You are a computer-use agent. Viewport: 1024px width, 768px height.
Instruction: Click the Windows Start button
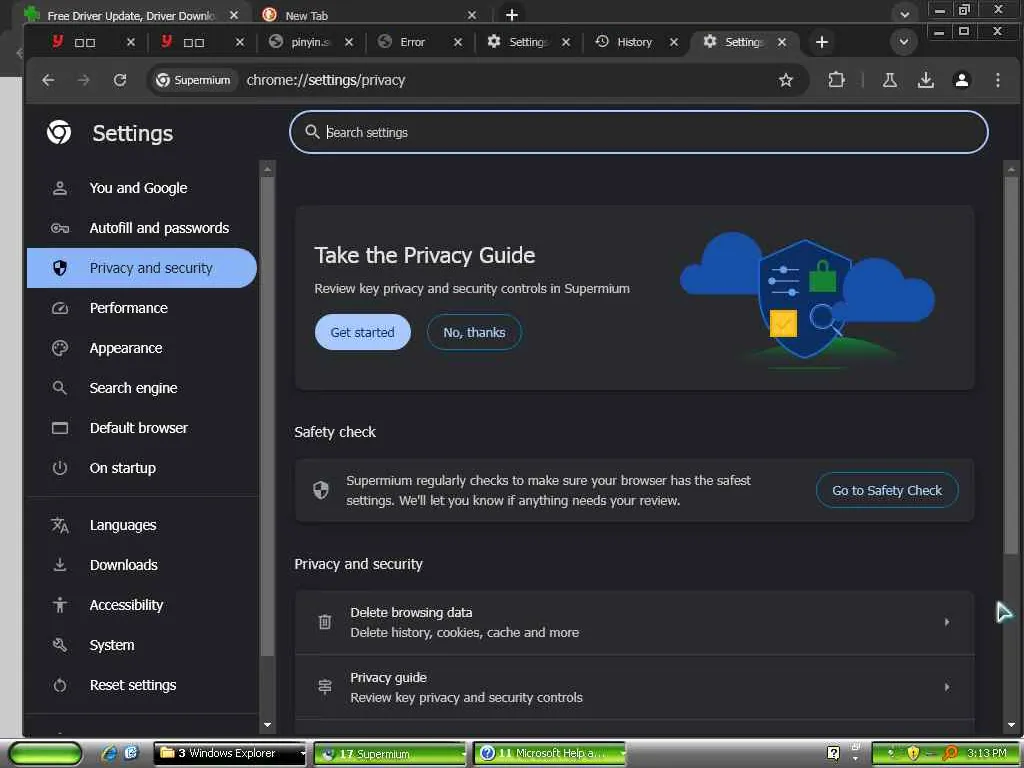coord(44,754)
